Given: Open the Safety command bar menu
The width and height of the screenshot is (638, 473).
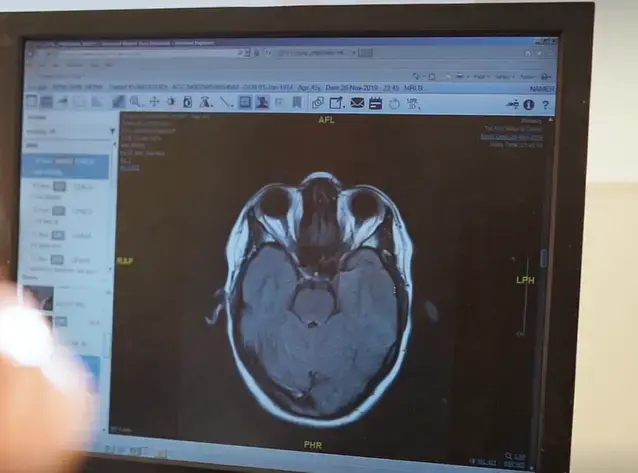Looking at the screenshot, I should (505, 77).
